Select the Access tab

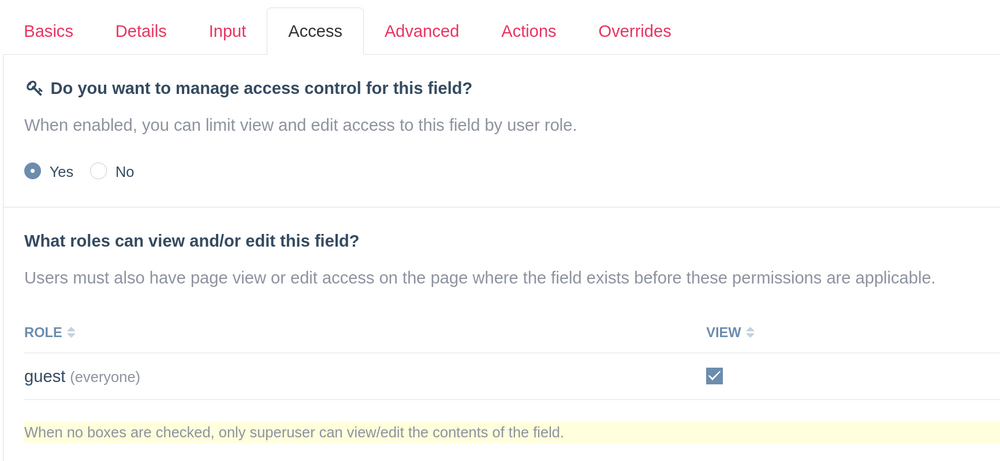315,31
